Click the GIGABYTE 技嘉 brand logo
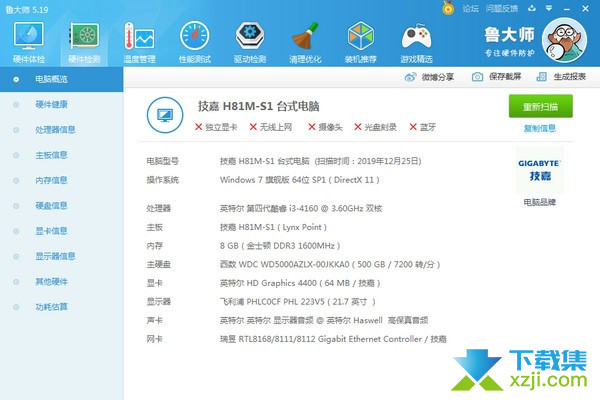 540,170
